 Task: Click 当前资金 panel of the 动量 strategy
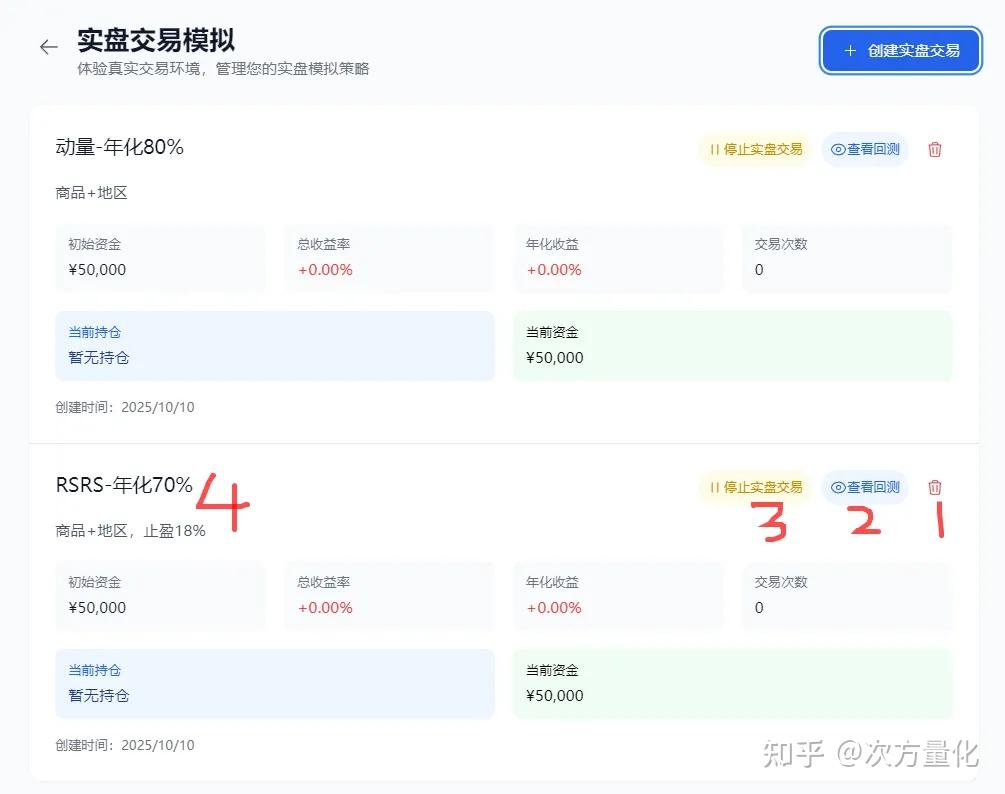pyautogui.click(x=732, y=346)
